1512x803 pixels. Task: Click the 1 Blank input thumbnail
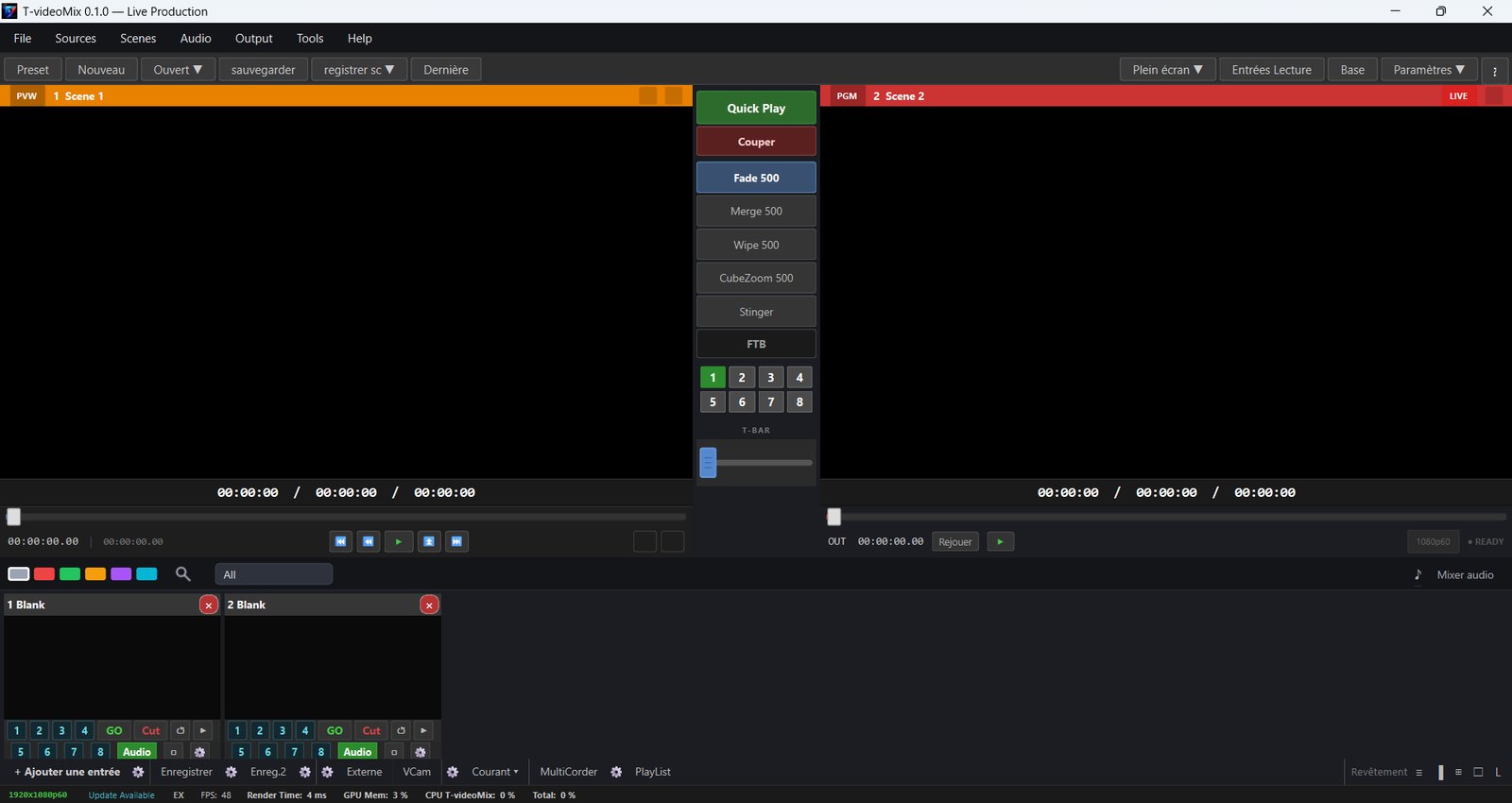(112, 667)
